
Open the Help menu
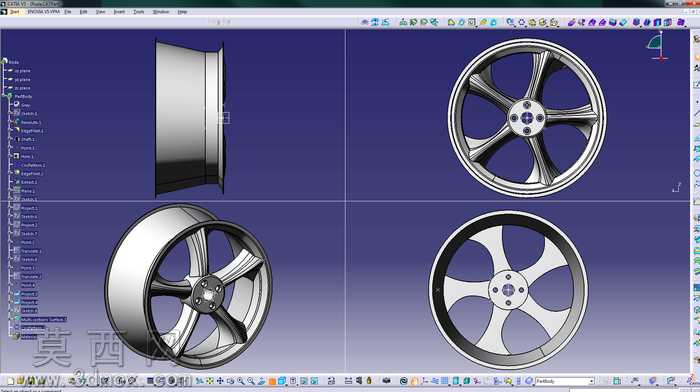(x=182, y=12)
